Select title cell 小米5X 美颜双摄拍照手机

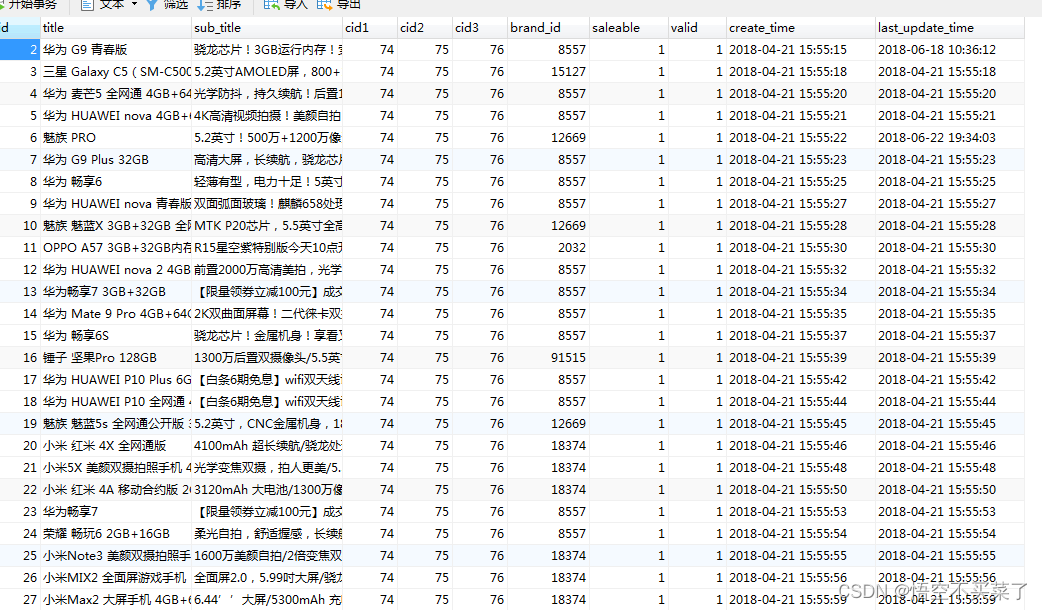116,468
